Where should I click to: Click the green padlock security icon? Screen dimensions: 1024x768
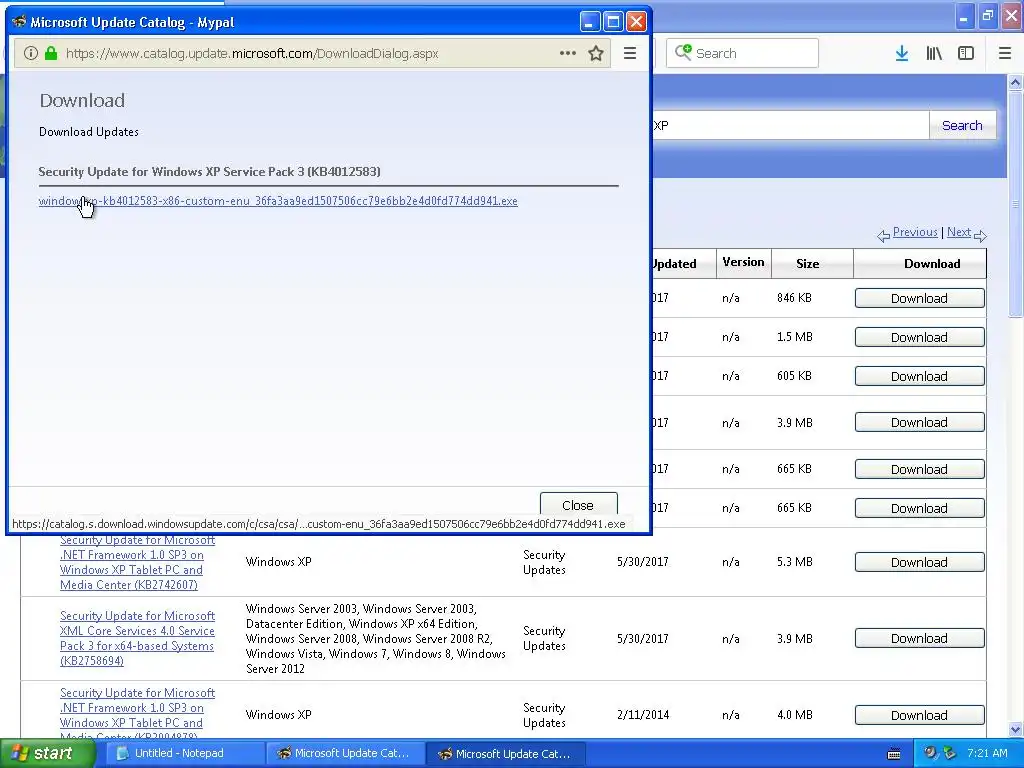coord(51,53)
